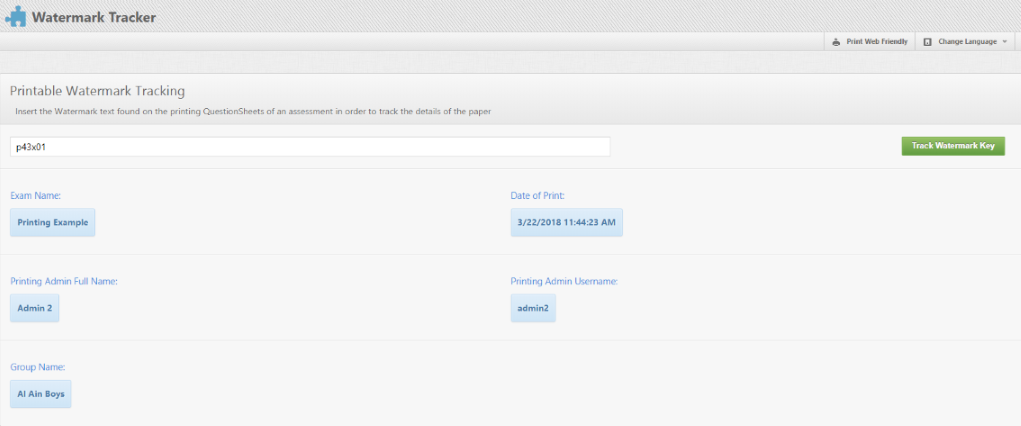The width and height of the screenshot is (1021, 426).
Task: Click the blue puzzle piece logo
Action: (x=16, y=17)
